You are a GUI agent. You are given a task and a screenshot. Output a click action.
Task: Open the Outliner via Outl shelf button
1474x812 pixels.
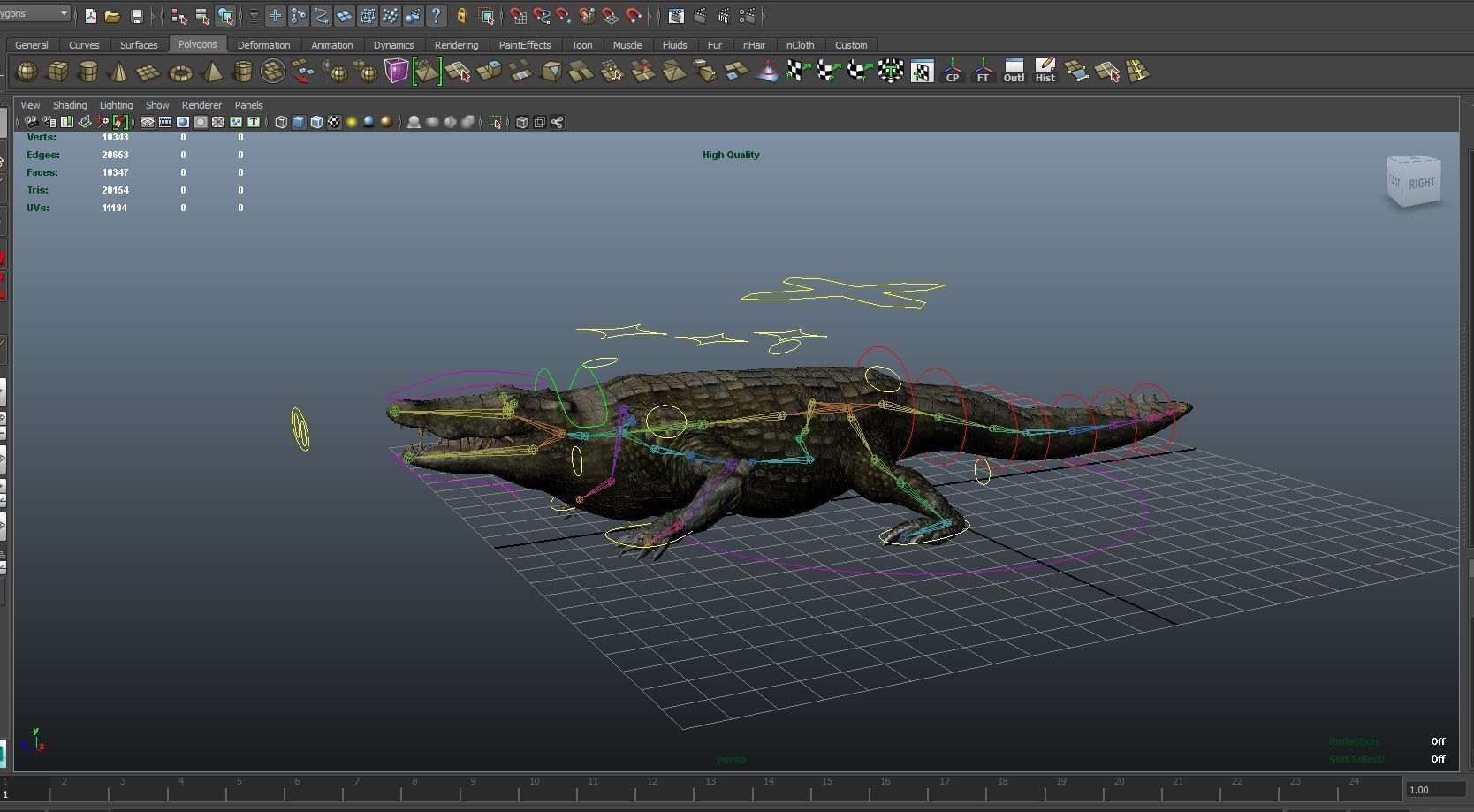(1014, 72)
